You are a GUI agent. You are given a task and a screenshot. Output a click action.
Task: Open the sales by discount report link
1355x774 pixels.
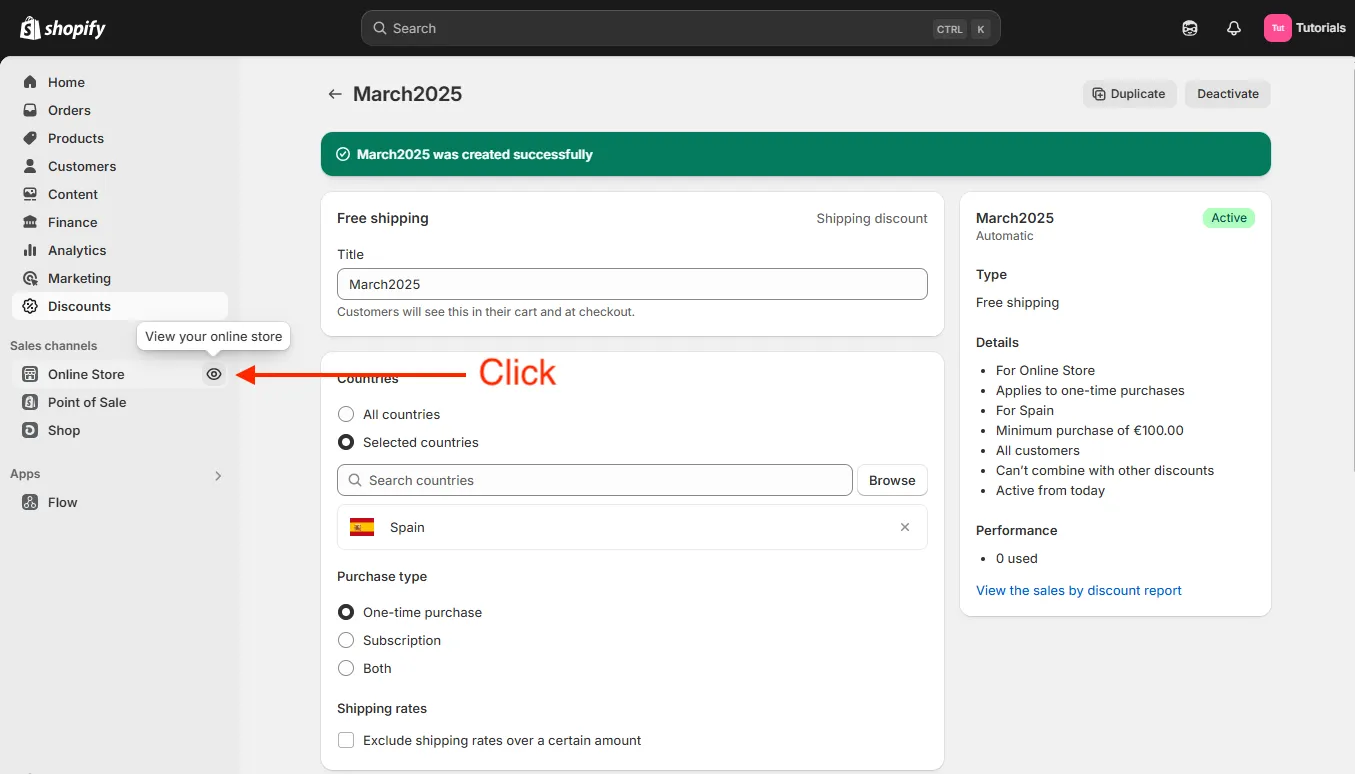(1078, 590)
